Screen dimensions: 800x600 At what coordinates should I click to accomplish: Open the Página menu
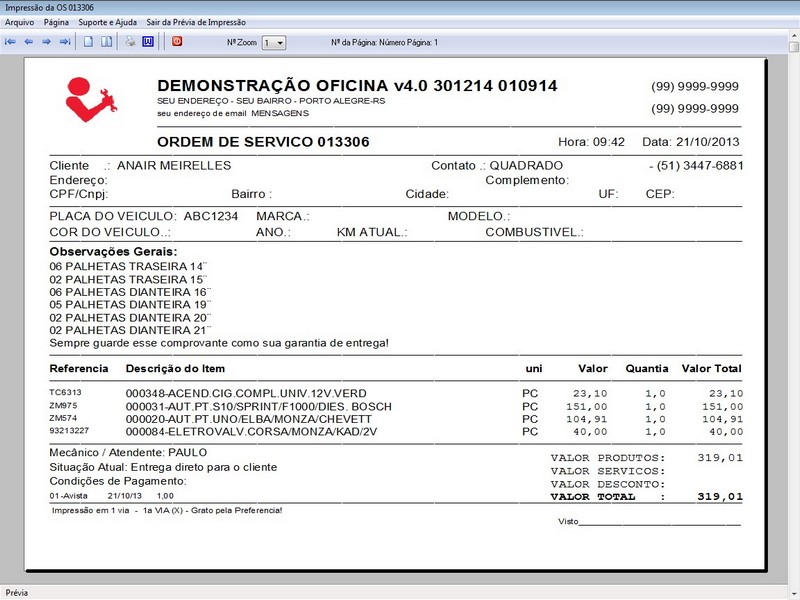56,22
